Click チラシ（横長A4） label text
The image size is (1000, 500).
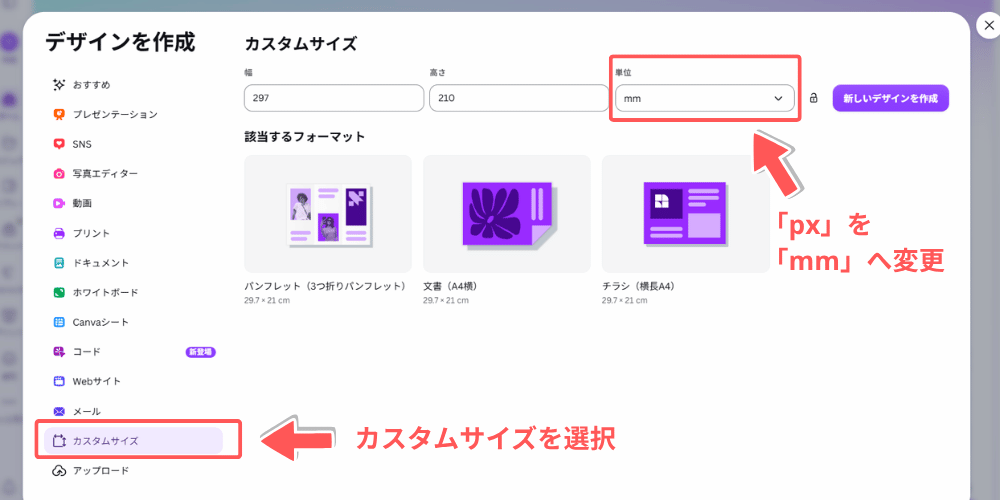638,286
